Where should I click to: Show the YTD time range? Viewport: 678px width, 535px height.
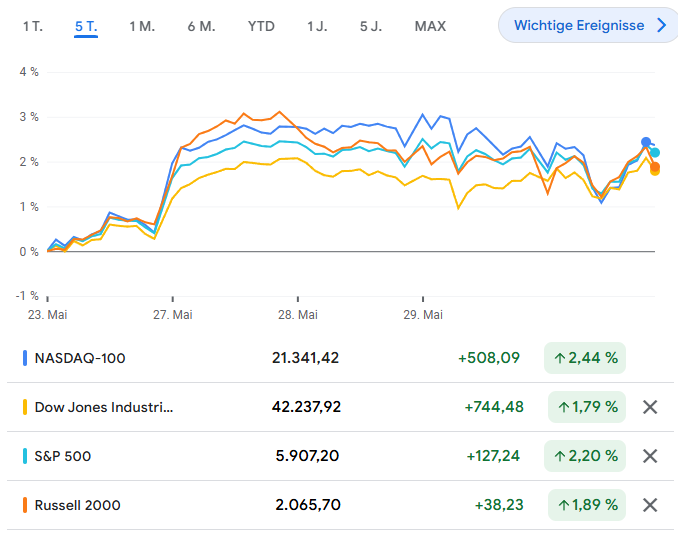261,26
